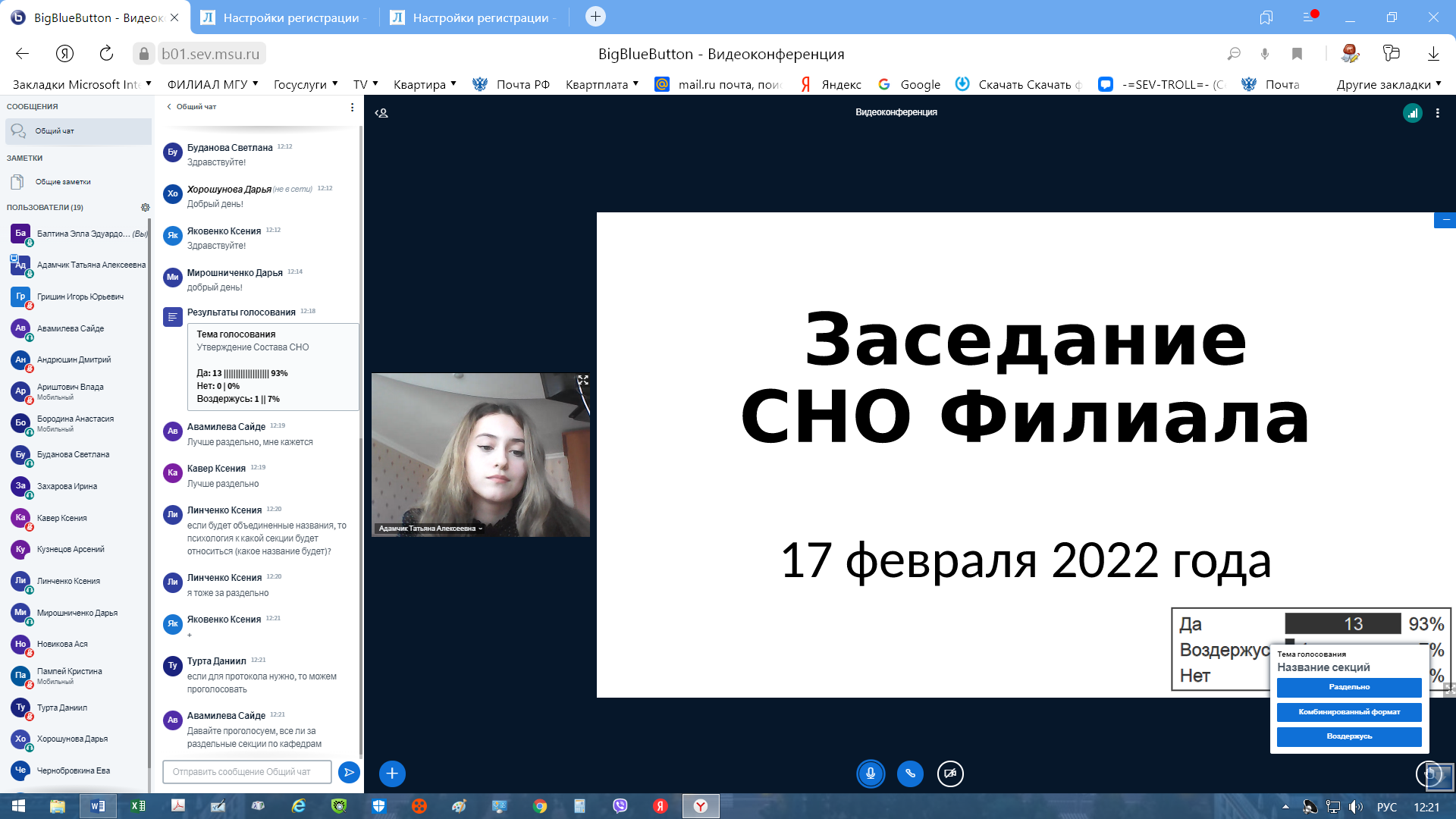The width and height of the screenshot is (1456, 819).
Task: Open Windows Start menu
Action: [x=18, y=806]
